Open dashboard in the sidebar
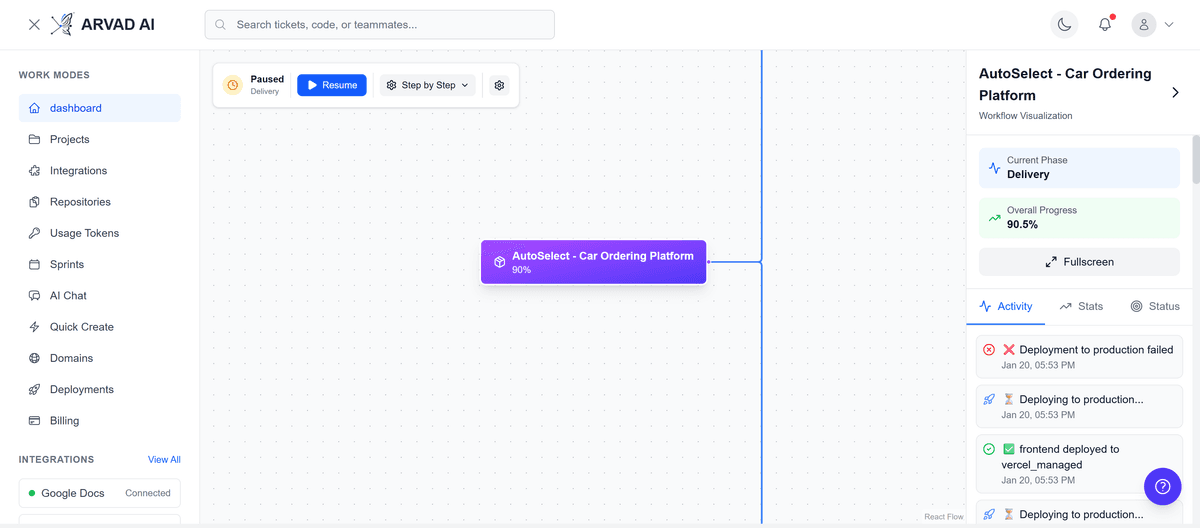Screen dimensions: 1200x528 point(100,108)
